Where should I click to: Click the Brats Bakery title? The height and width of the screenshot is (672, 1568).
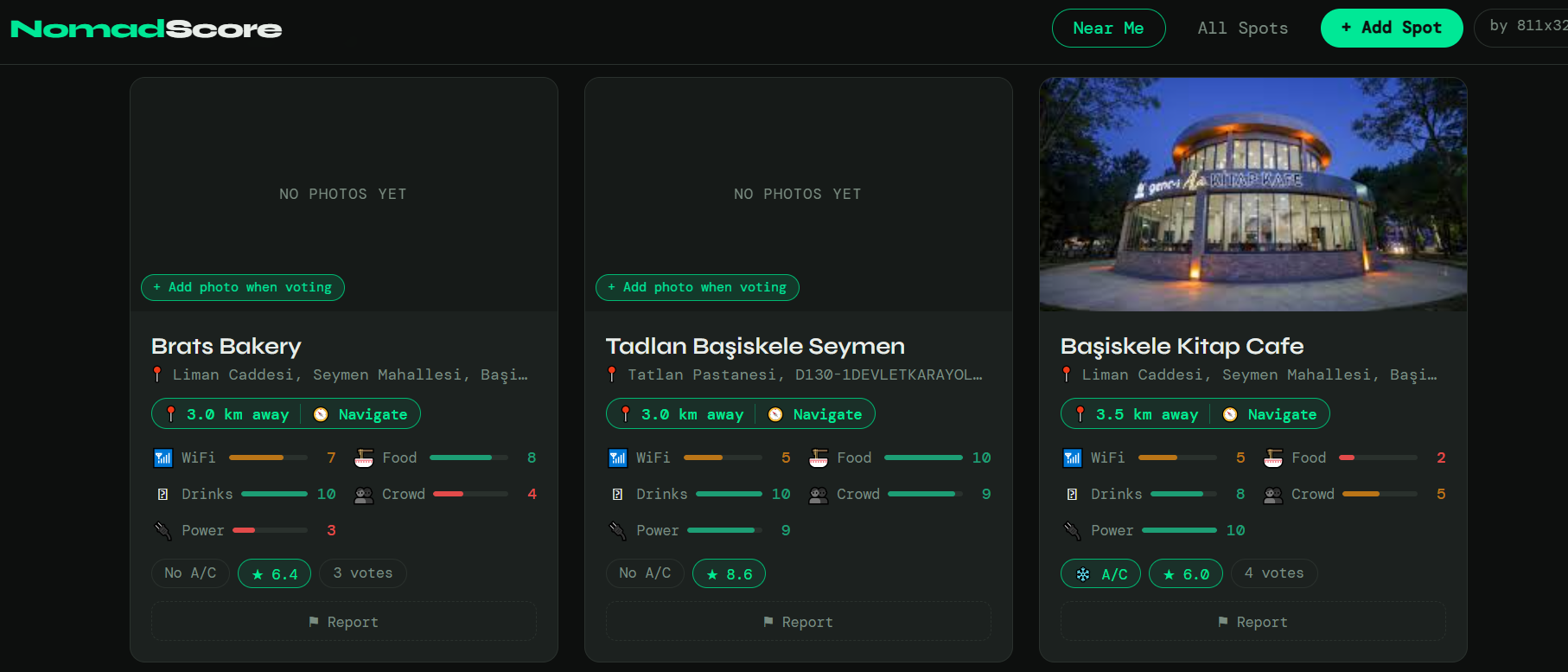click(226, 346)
